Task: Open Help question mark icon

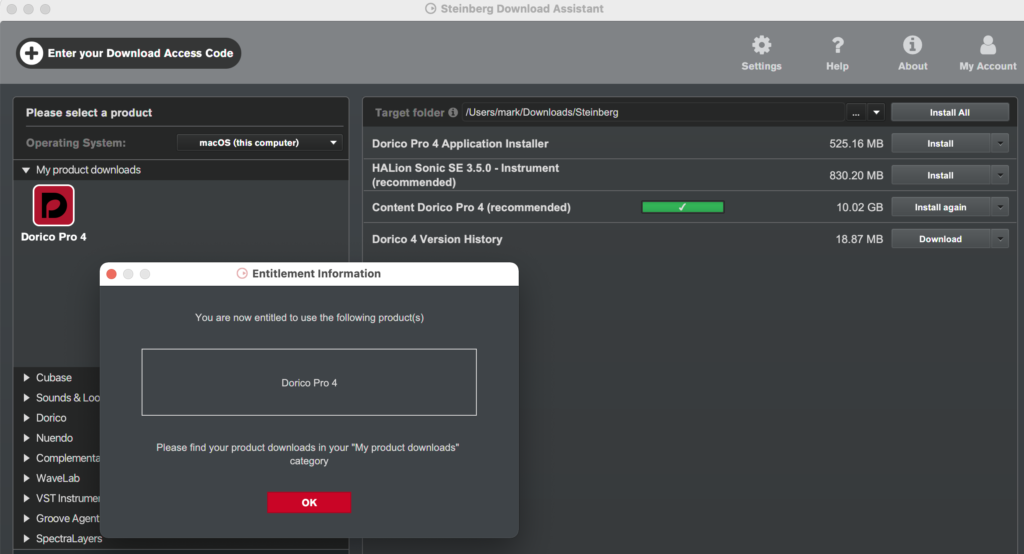Action: pos(837,45)
